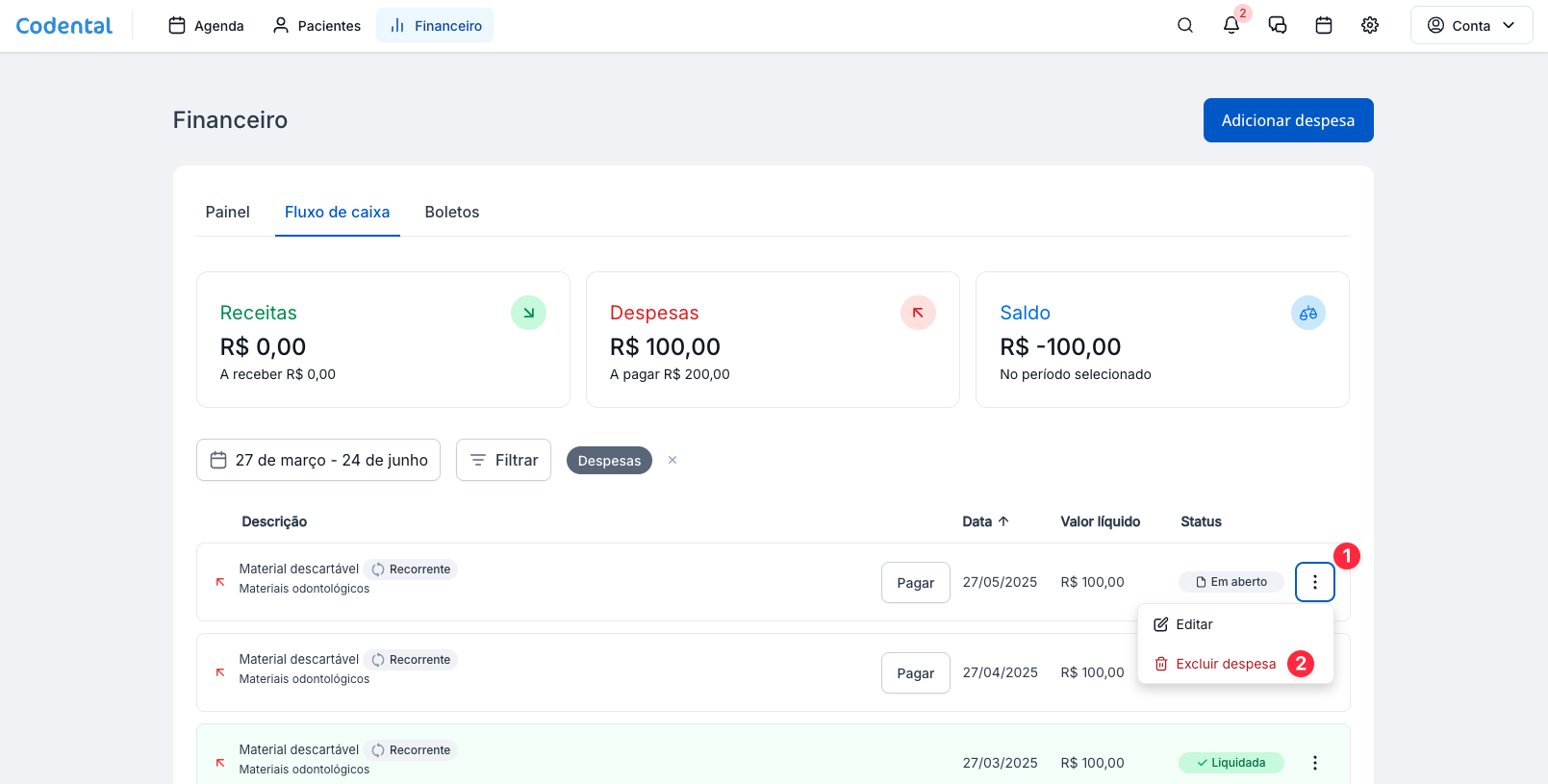Open settings gear icon
The width and height of the screenshot is (1548, 784).
point(1370,26)
